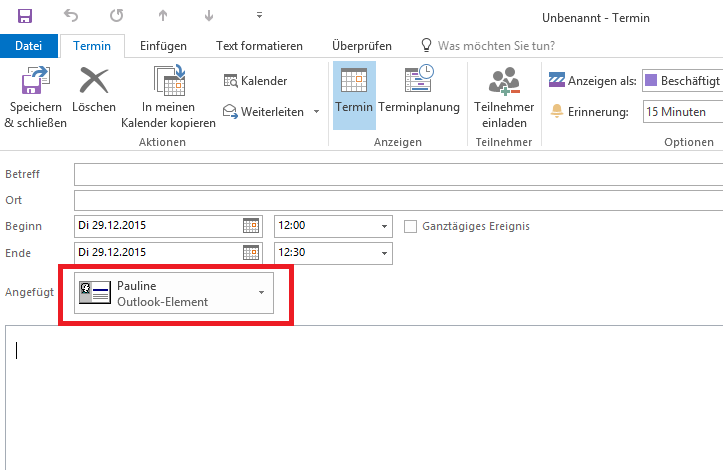Switch to the Einfügen ribbon tab

(x=163, y=46)
